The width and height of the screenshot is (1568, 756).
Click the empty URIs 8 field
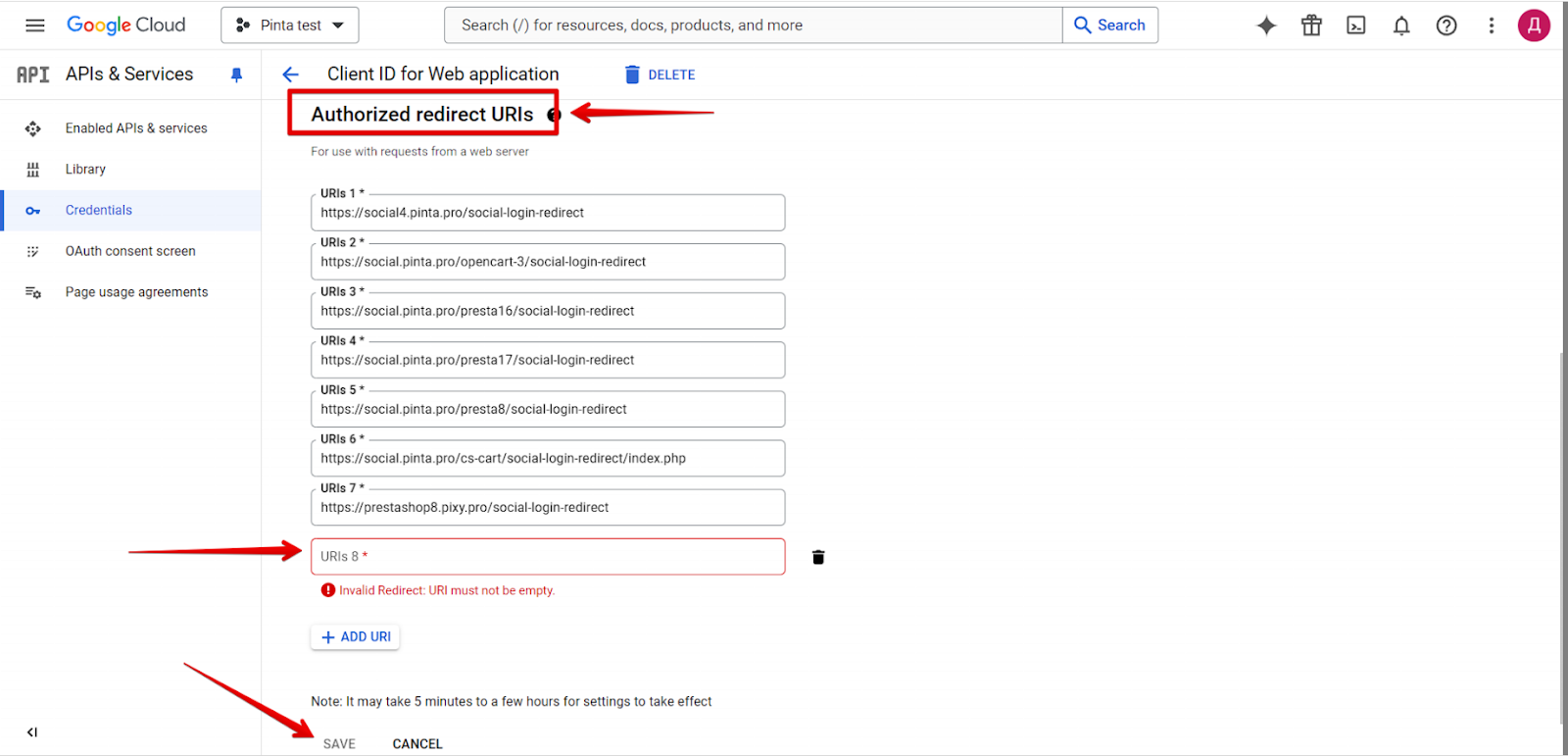click(548, 556)
